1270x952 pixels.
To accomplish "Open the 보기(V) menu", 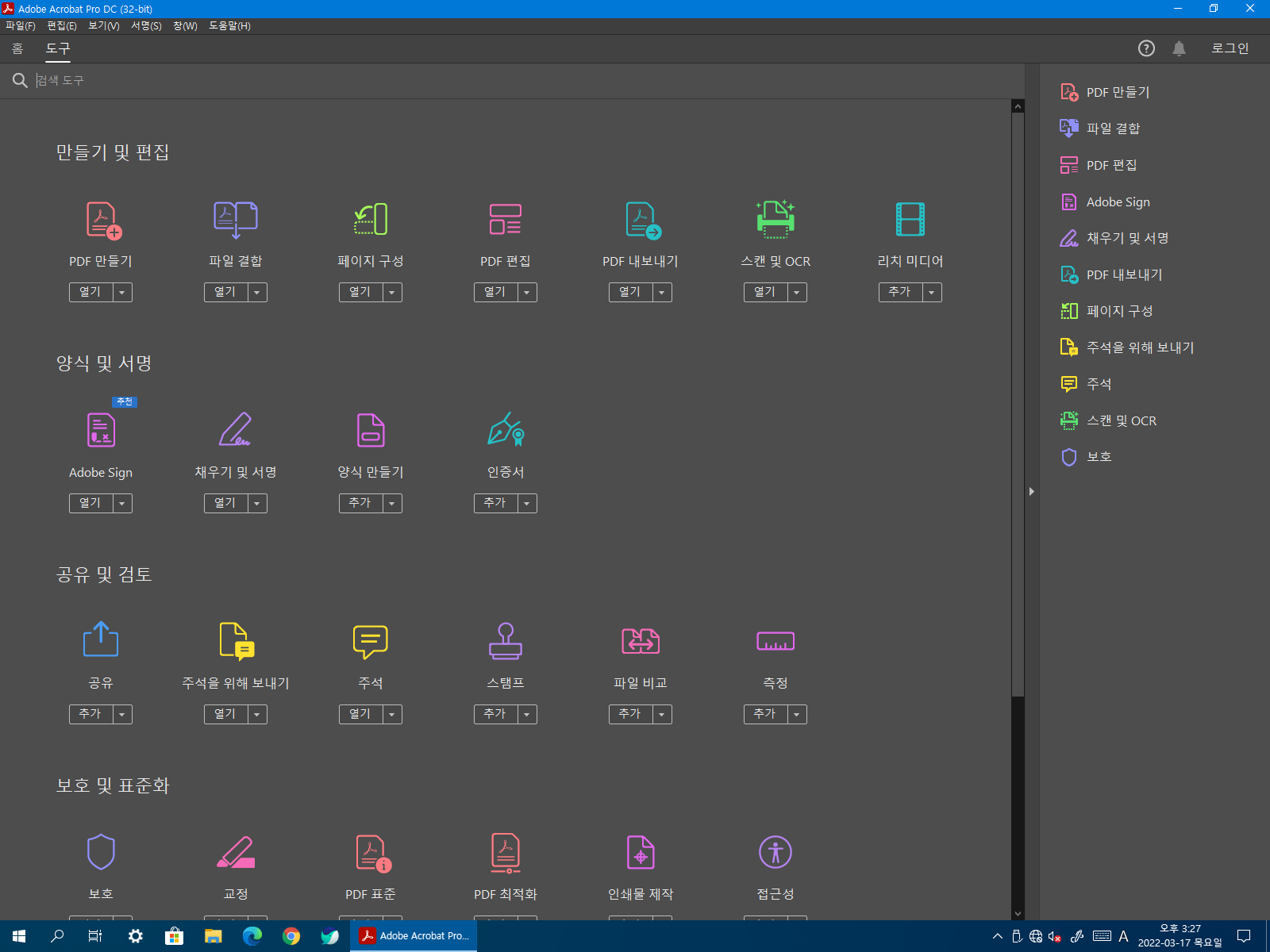I will [104, 26].
